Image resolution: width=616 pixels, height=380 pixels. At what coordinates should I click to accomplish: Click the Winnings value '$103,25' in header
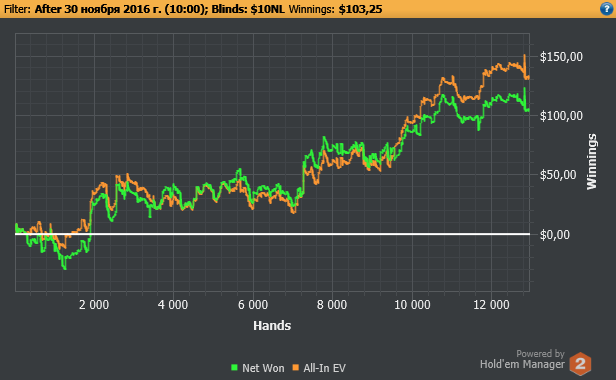(x=360, y=9)
